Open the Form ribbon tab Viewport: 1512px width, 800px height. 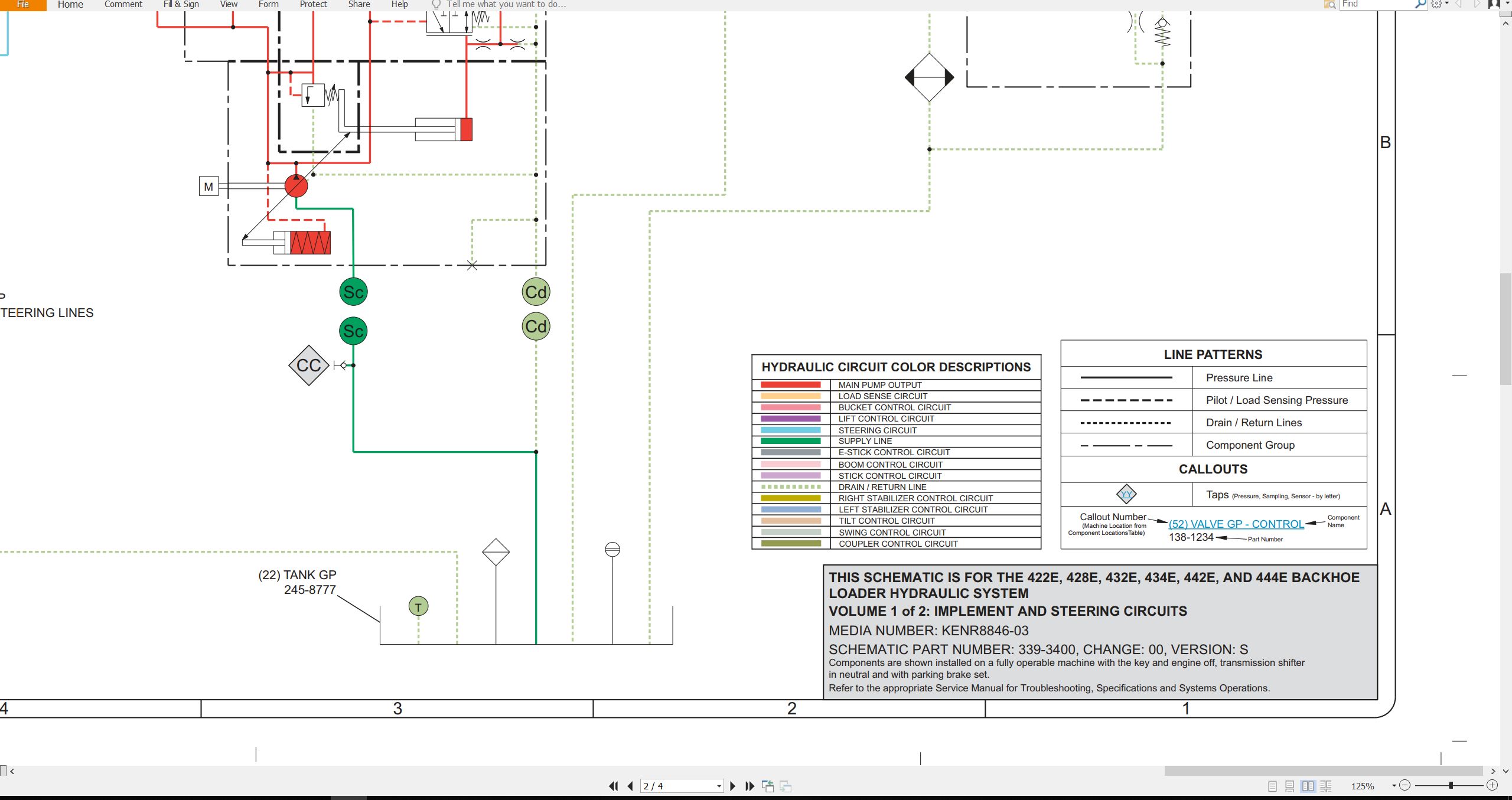pyautogui.click(x=268, y=4)
